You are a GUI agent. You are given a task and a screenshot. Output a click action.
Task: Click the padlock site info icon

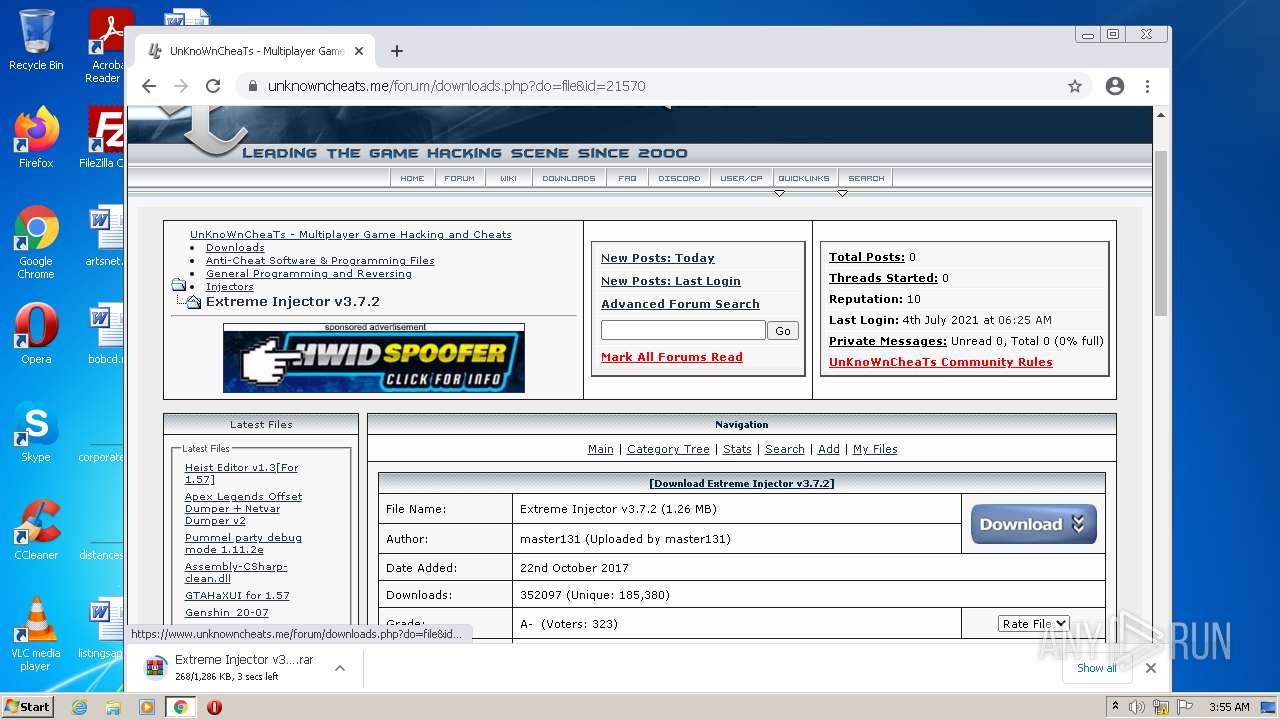252,86
